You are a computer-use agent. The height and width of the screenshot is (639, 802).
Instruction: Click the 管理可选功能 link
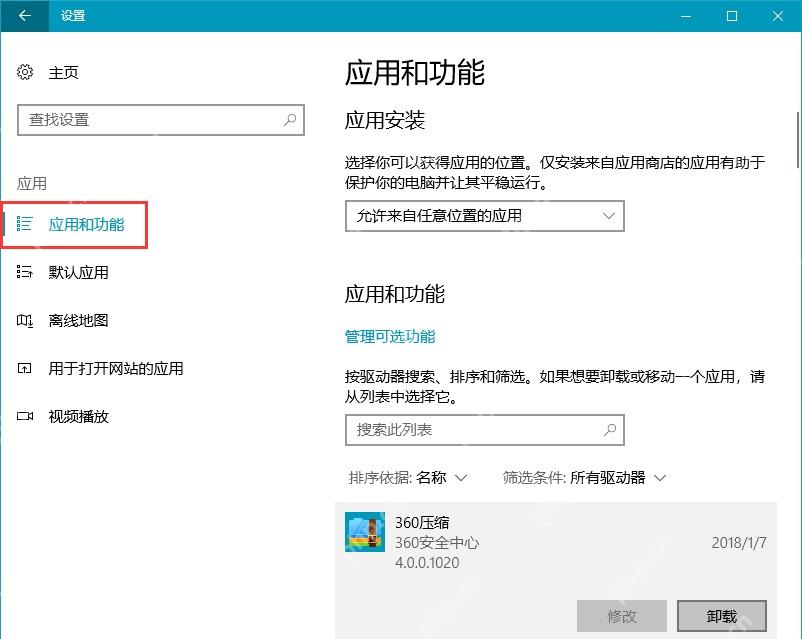(390, 336)
